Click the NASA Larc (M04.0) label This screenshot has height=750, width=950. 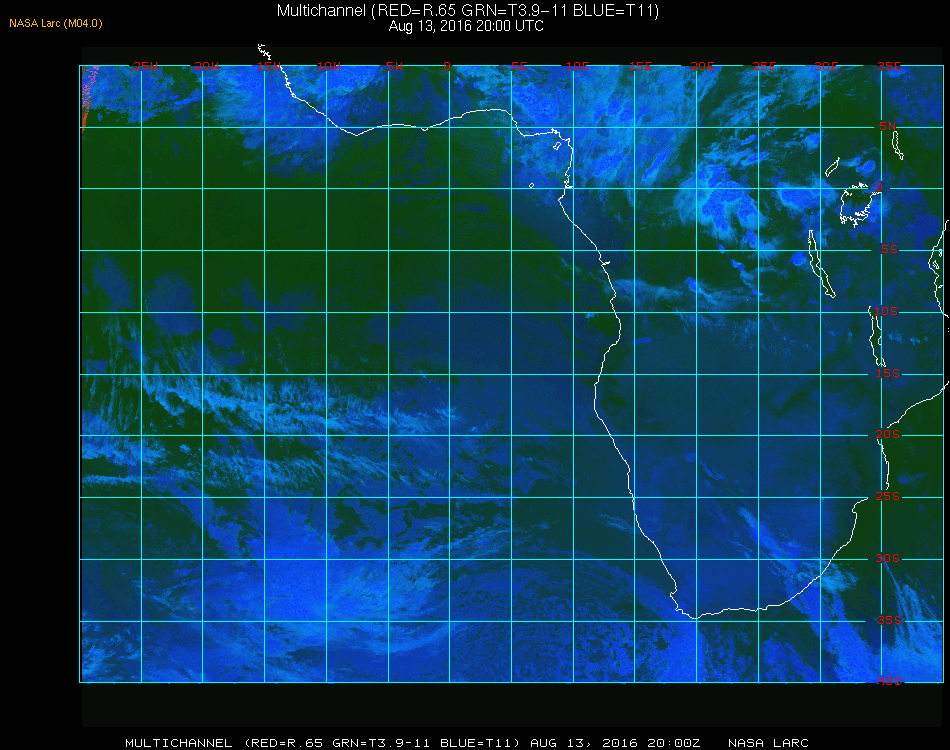coord(56,24)
